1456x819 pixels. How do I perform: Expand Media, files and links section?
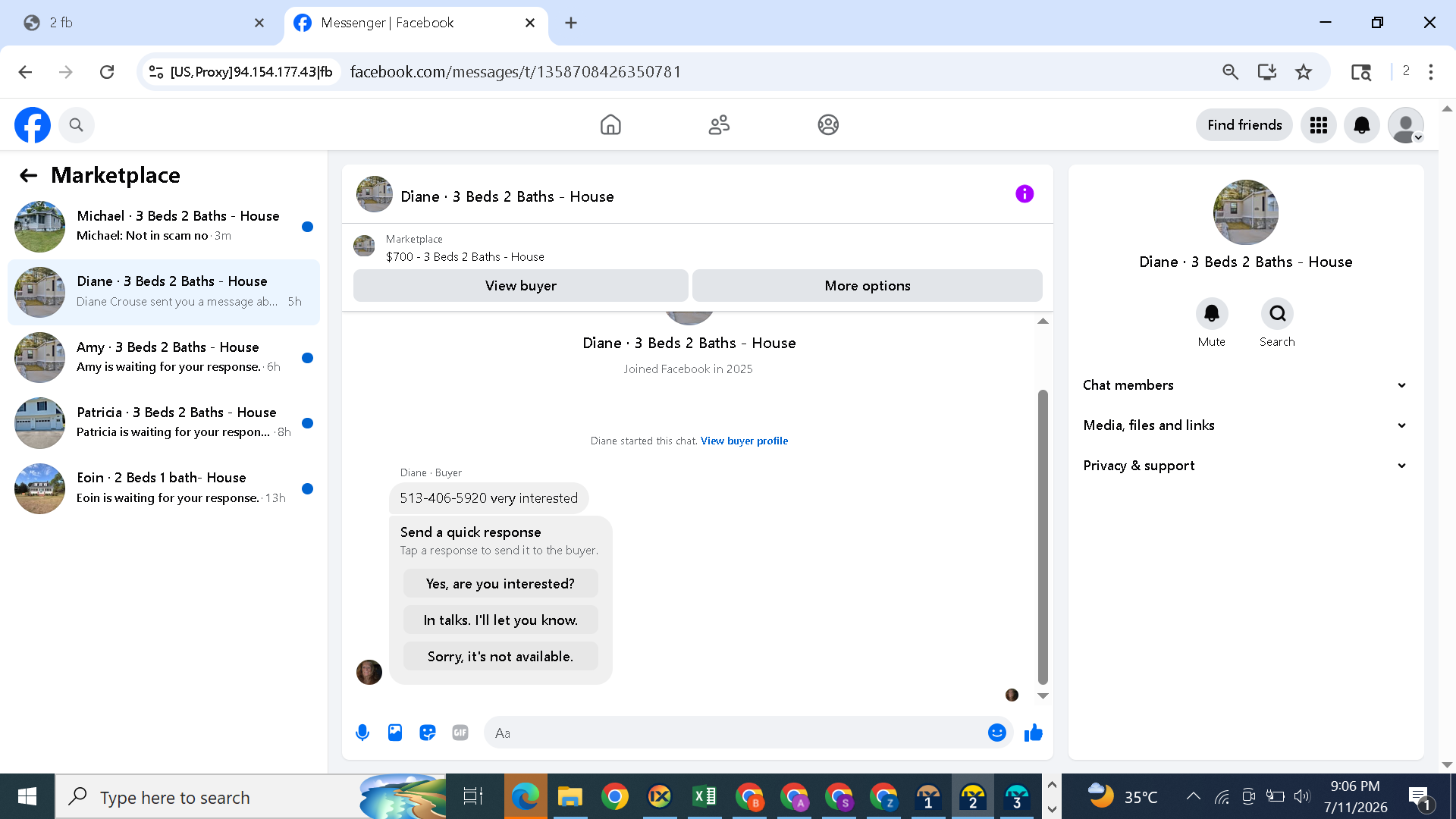point(1245,425)
